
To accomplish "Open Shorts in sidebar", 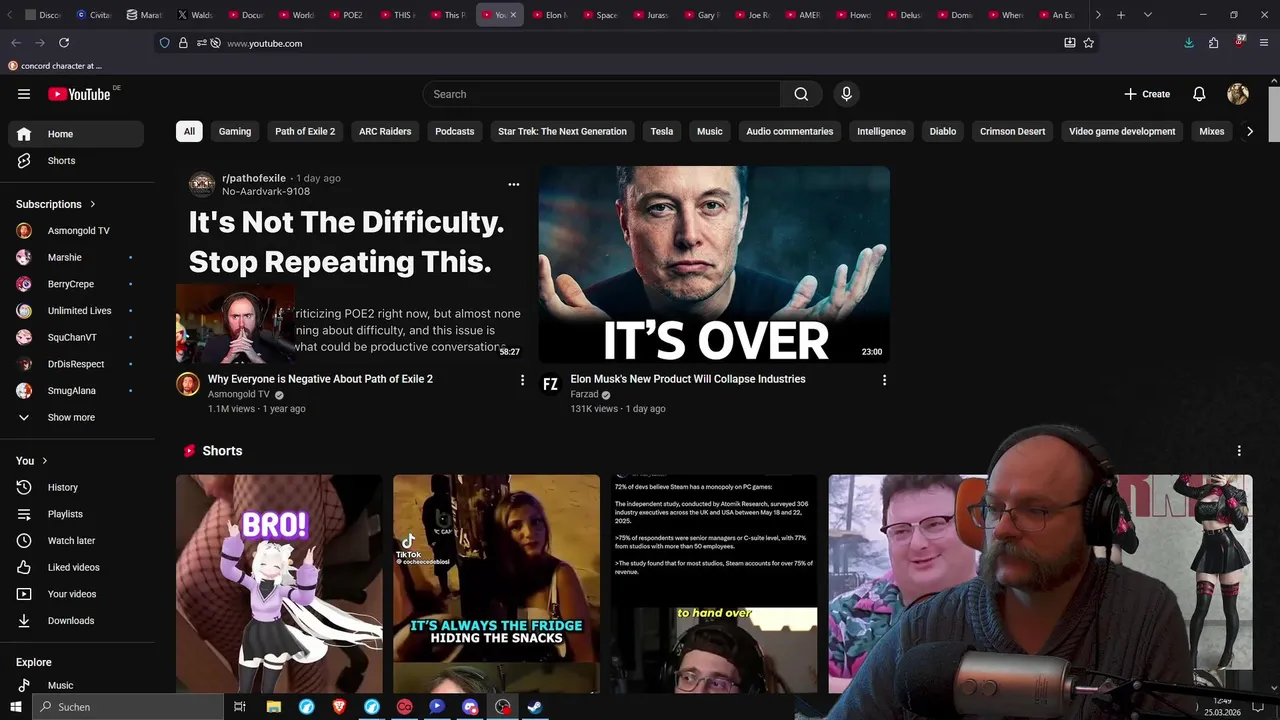I will pyautogui.click(x=76, y=161).
